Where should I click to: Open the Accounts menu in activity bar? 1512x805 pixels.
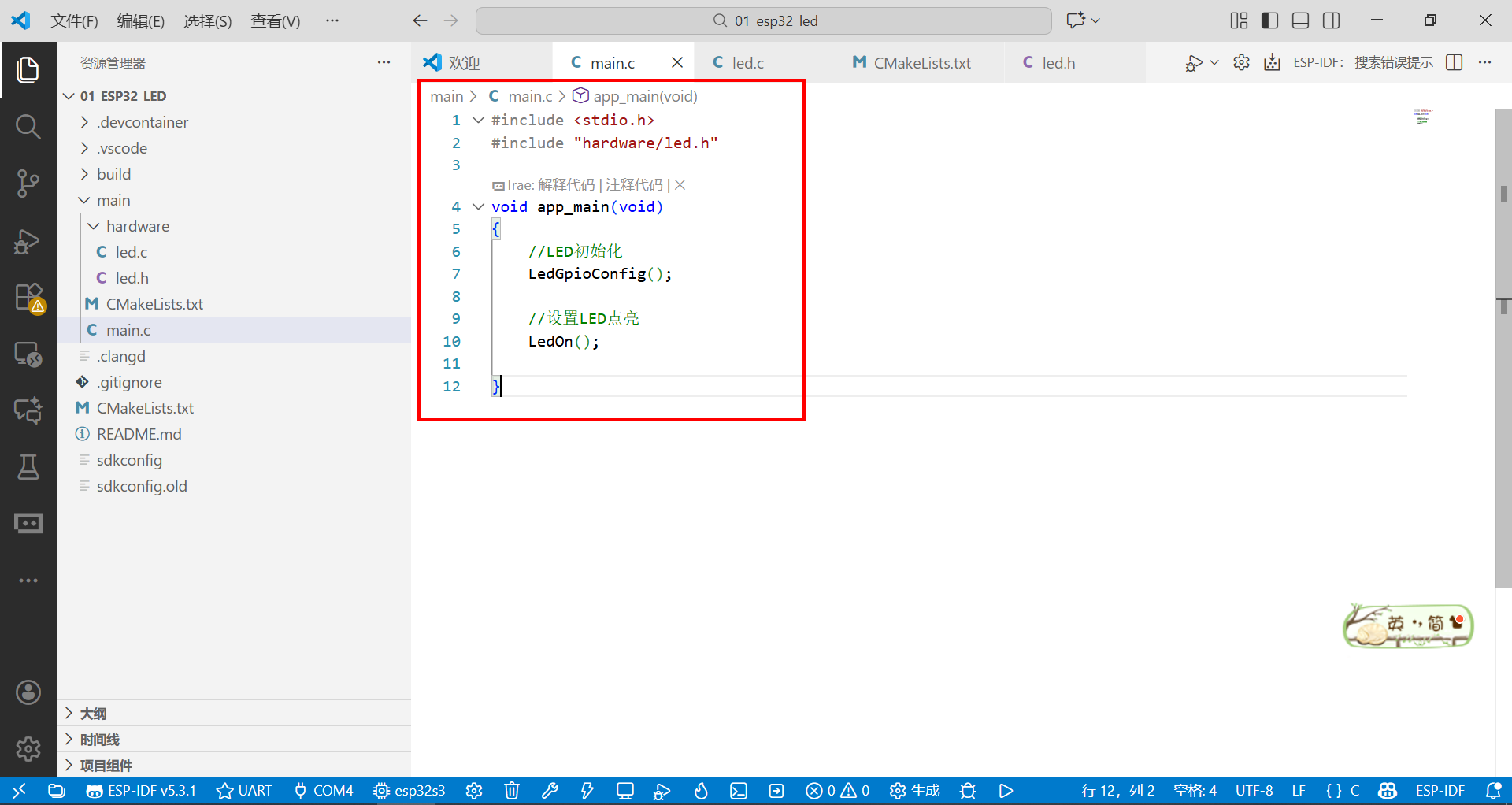pyautogui.click(x=28, y=692)
